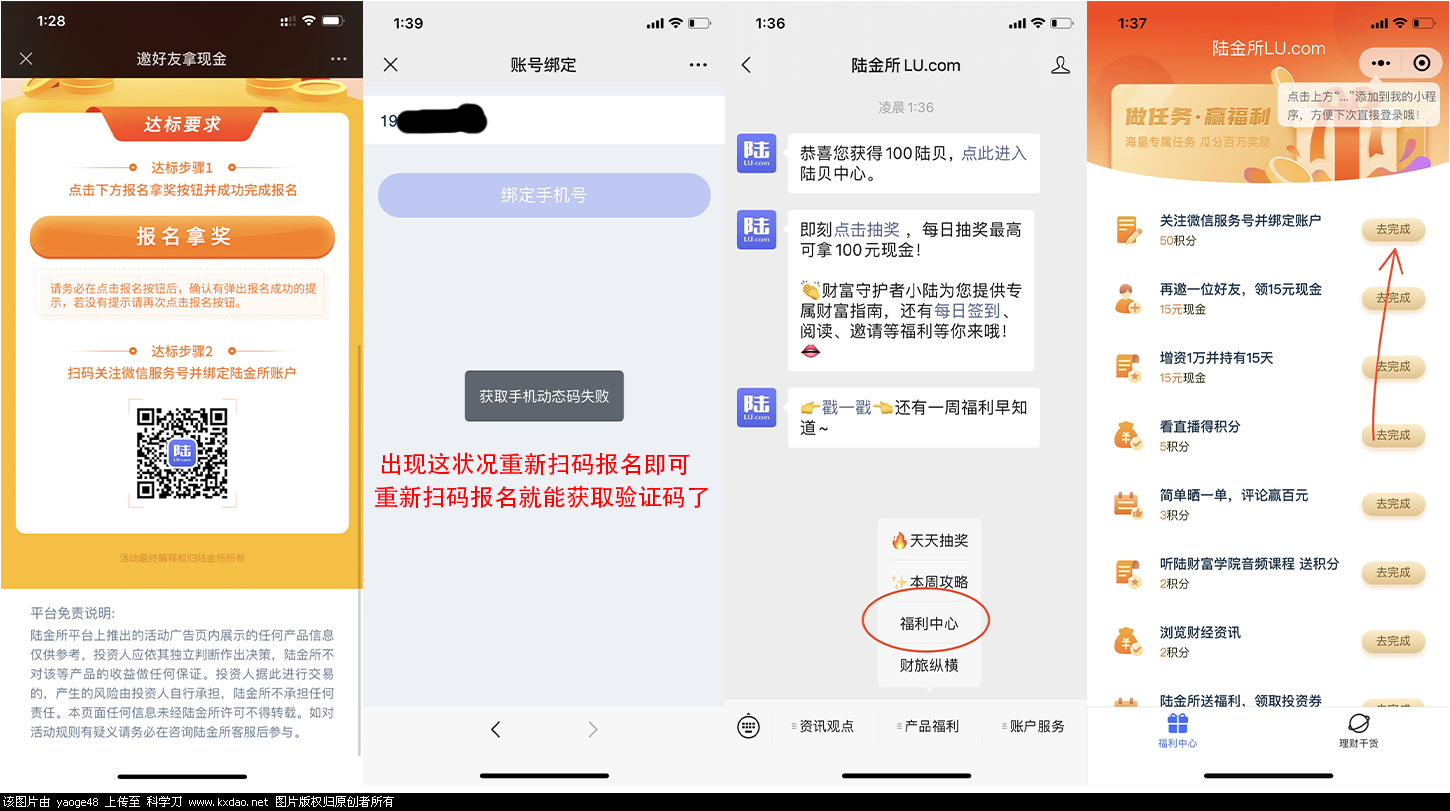Tap the 做任务·赢福利 banner
The image size is (1450, 811).
[x=1267, y=130]
